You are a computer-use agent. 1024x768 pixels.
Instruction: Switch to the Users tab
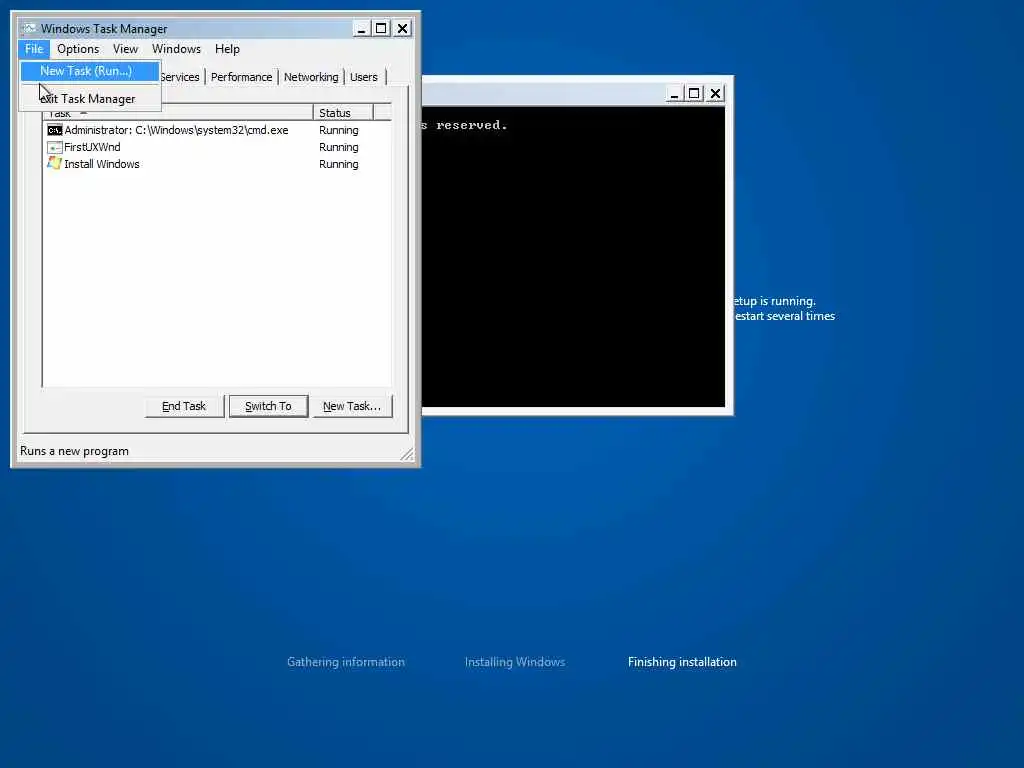point(364,77)
